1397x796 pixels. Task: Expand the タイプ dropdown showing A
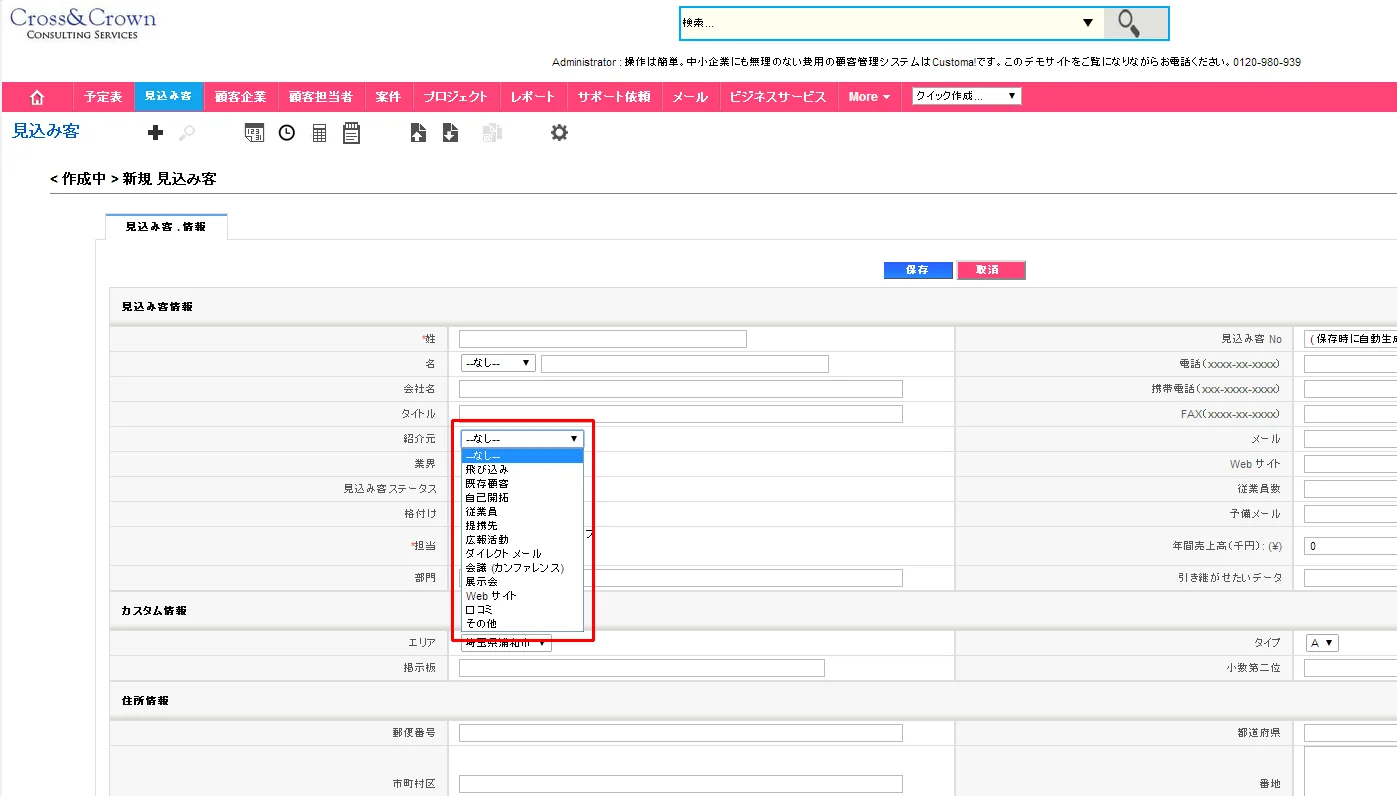click(x=1322, y=643)
